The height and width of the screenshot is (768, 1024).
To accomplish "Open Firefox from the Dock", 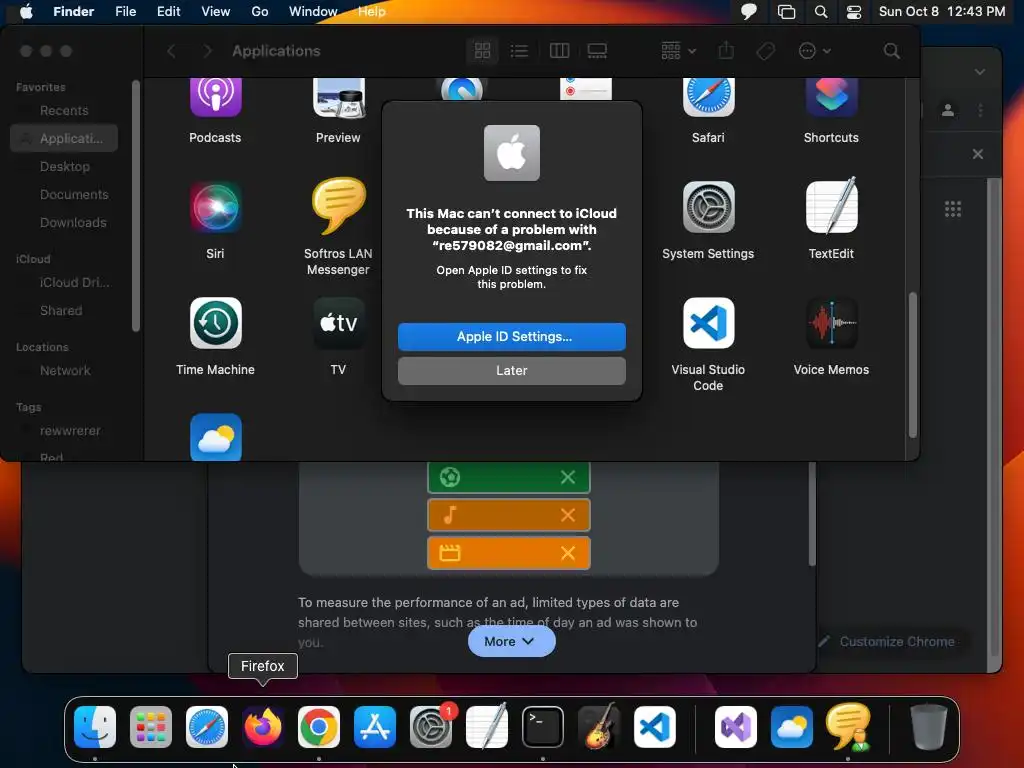I will point(263,726).
